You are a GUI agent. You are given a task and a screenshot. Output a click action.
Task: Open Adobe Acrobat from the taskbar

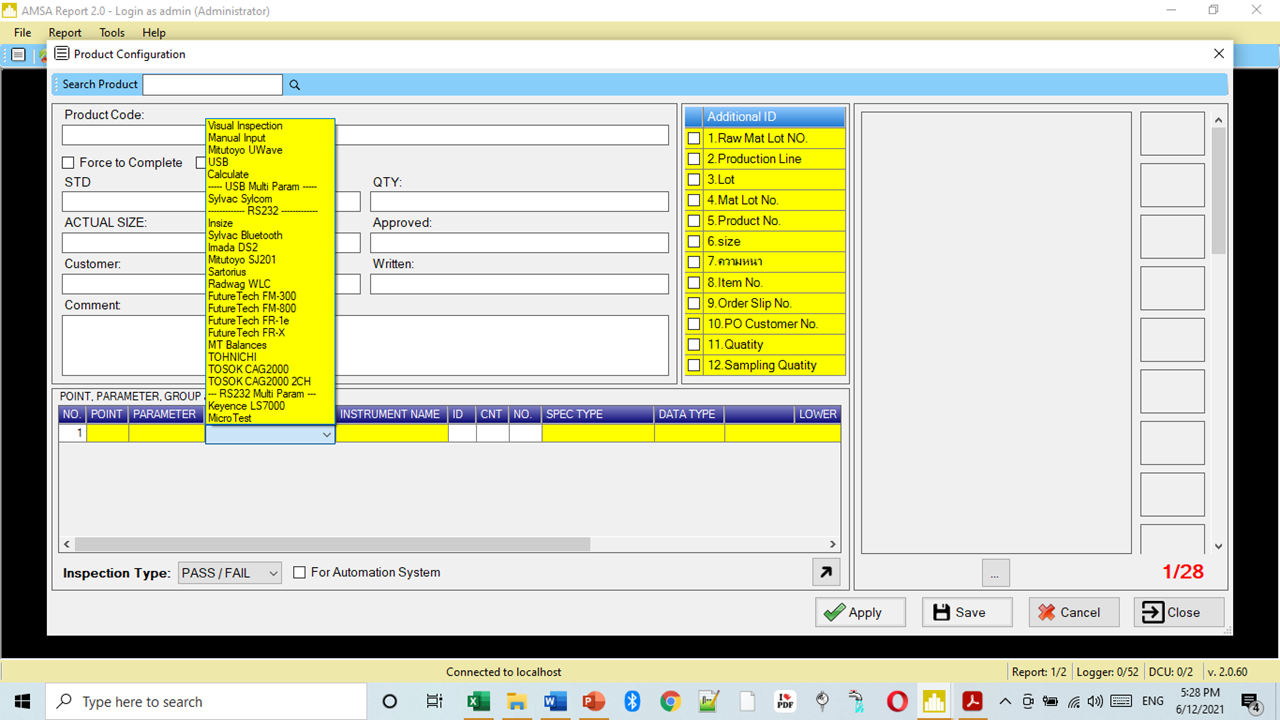point(973,701)
